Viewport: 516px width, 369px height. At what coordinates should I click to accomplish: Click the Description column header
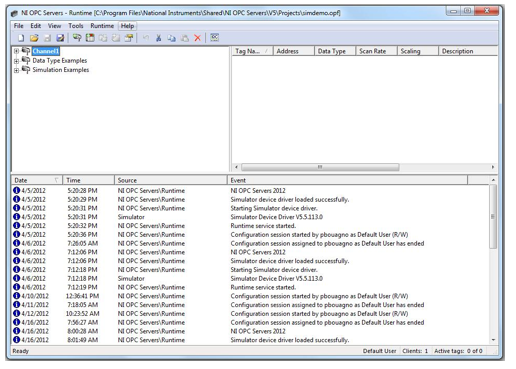[x=468, y=51]
